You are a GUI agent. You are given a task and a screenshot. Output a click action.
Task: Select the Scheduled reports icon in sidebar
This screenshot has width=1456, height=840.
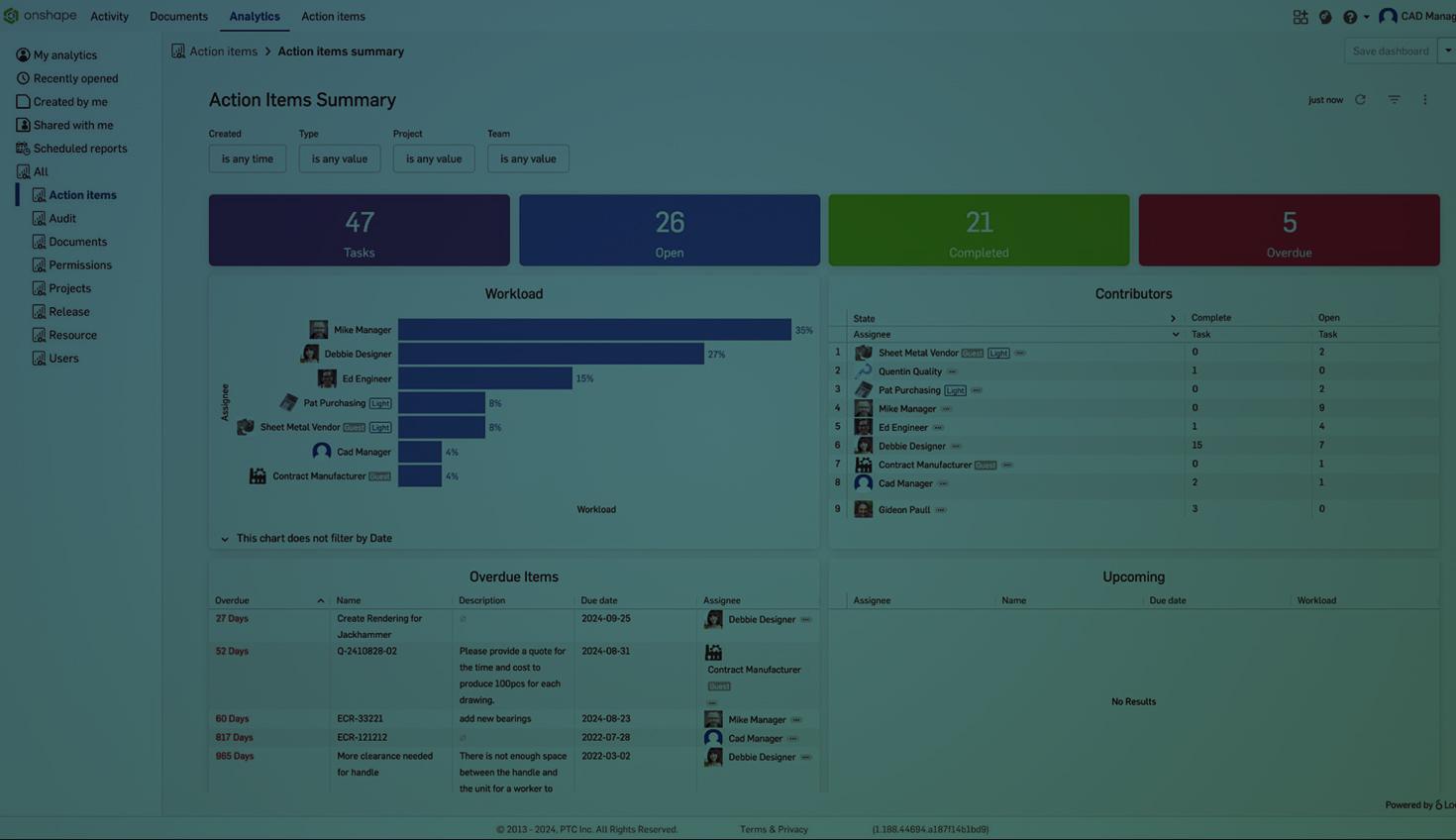22,148
